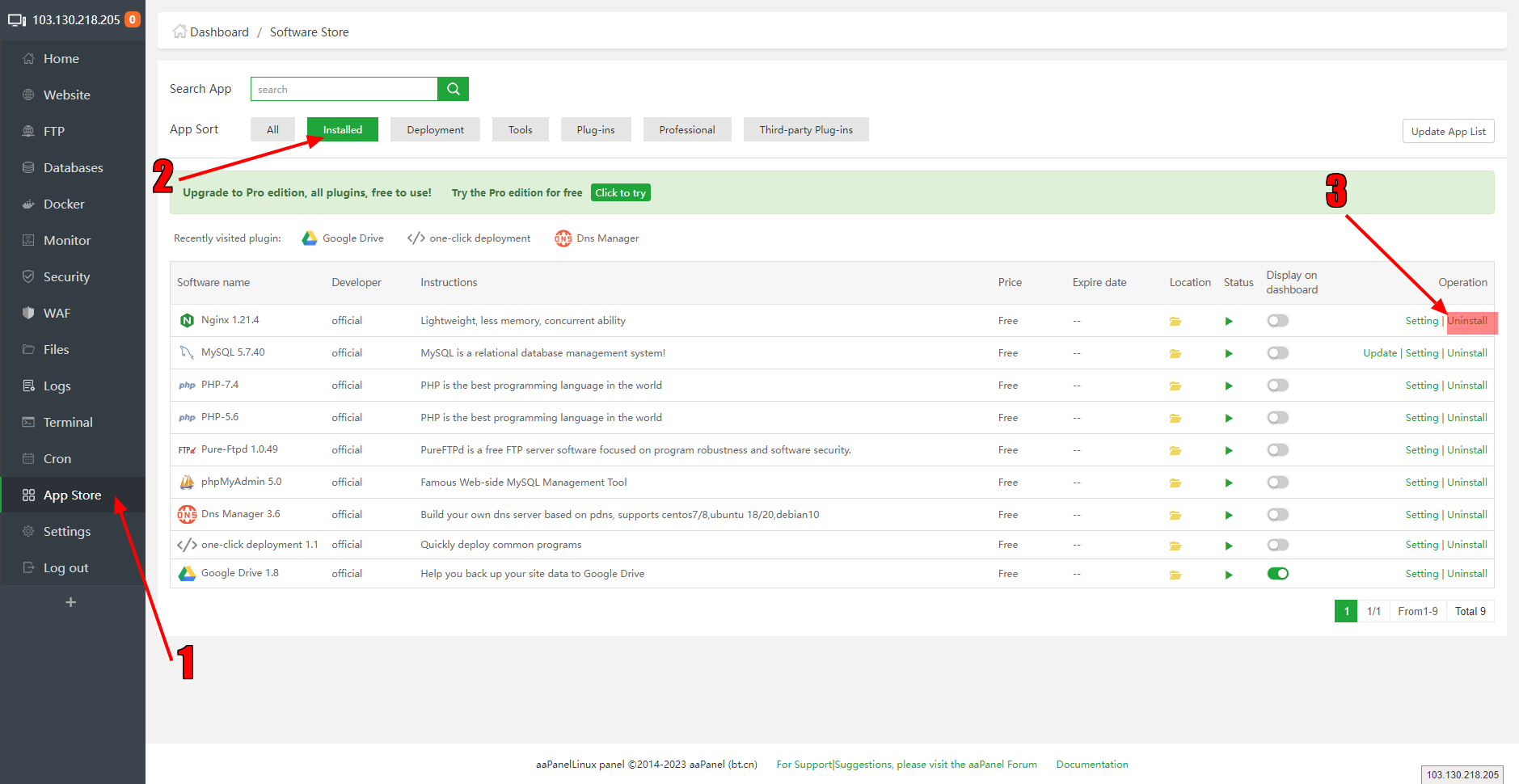The width and height of the screenshot is (1519, 784).
Task: Disable Google Drive display on dashboard
Action: [x=1277, y=574]
